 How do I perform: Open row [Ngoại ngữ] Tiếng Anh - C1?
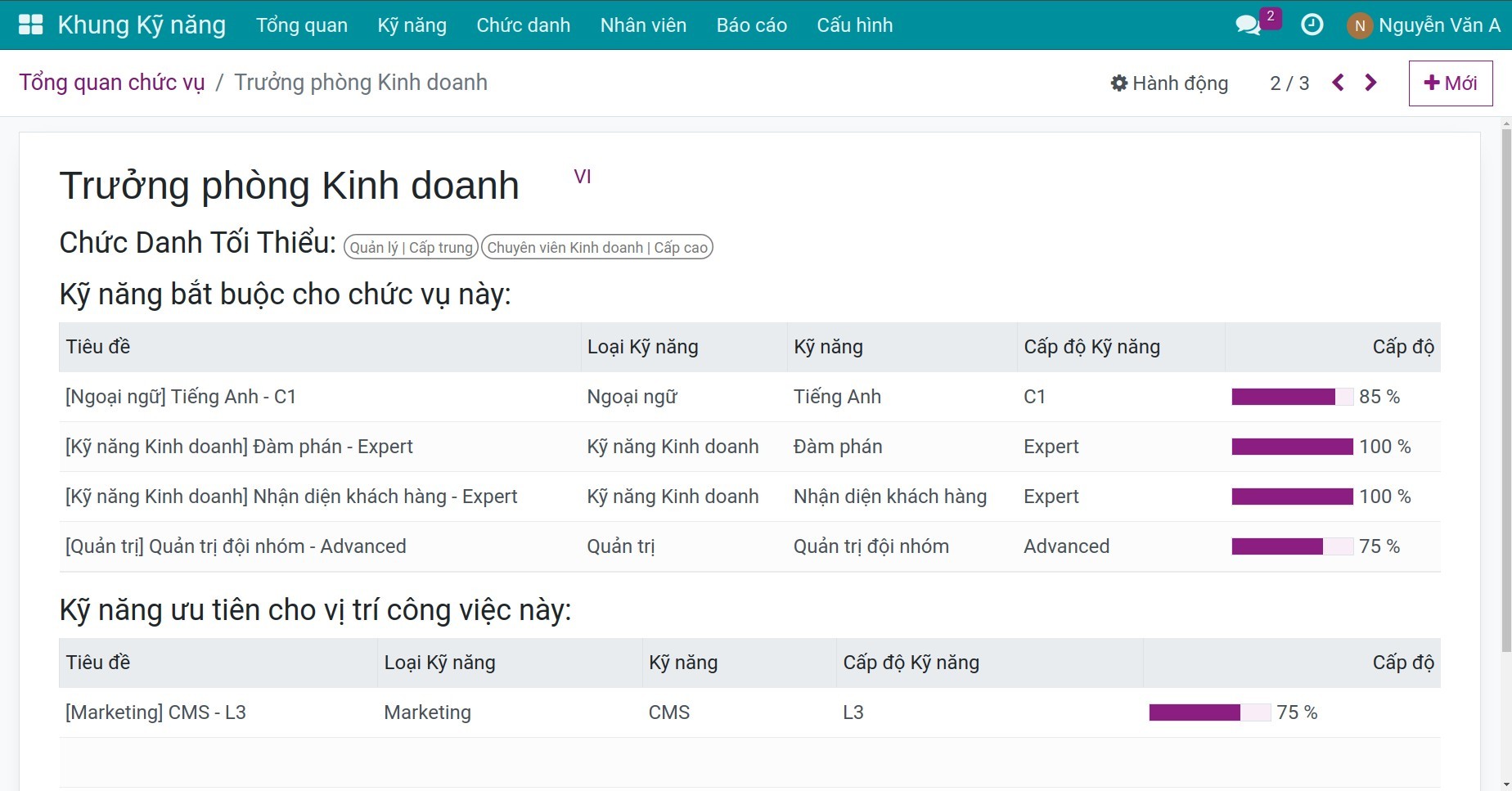pyautogui.click(x=749, y=397)
